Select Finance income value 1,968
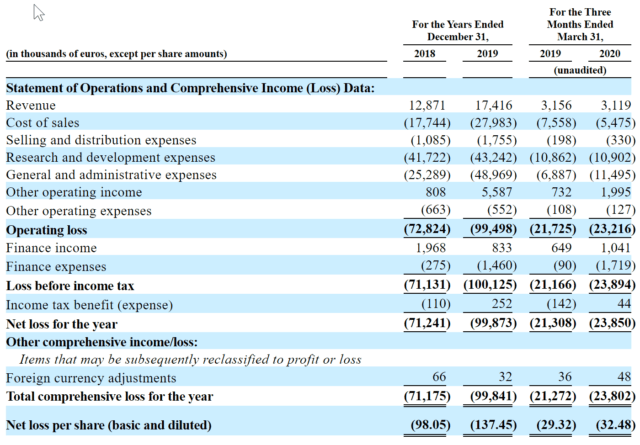Viewport: 640px width, 445px height. 430,248
